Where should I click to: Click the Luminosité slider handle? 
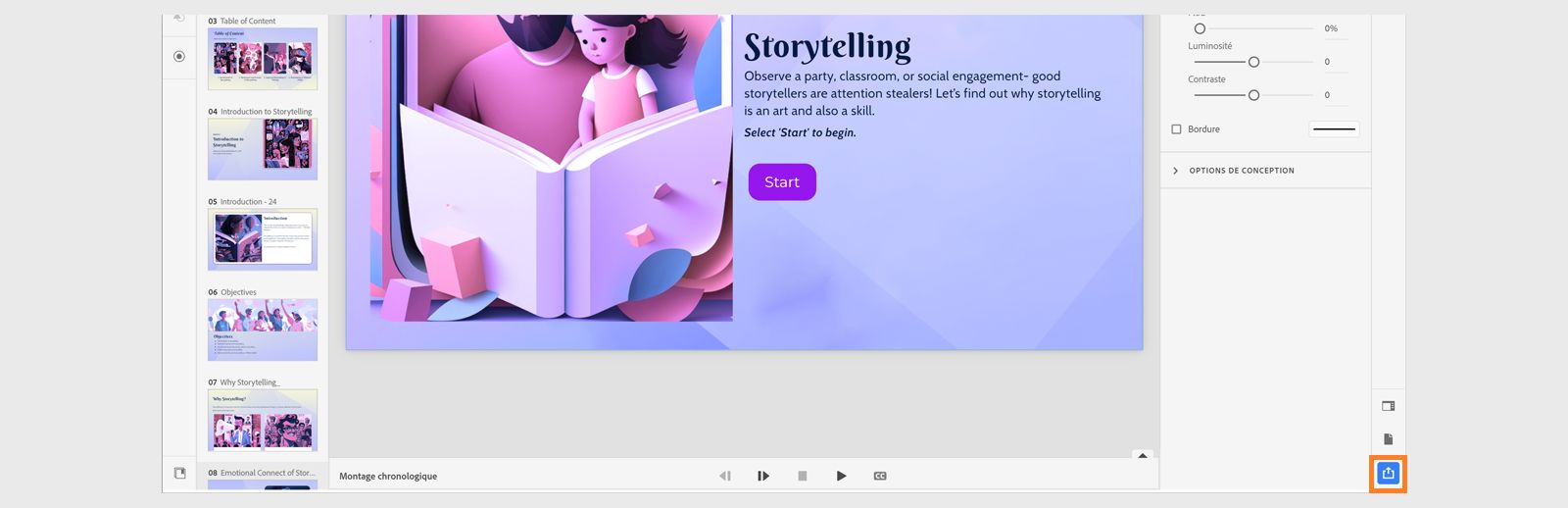[1253, 62]
